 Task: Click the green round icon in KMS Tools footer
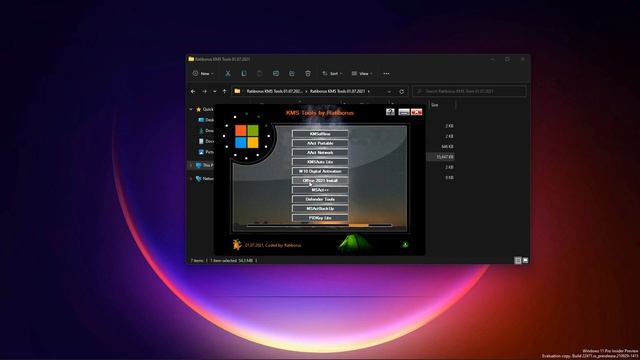(405, 245)
